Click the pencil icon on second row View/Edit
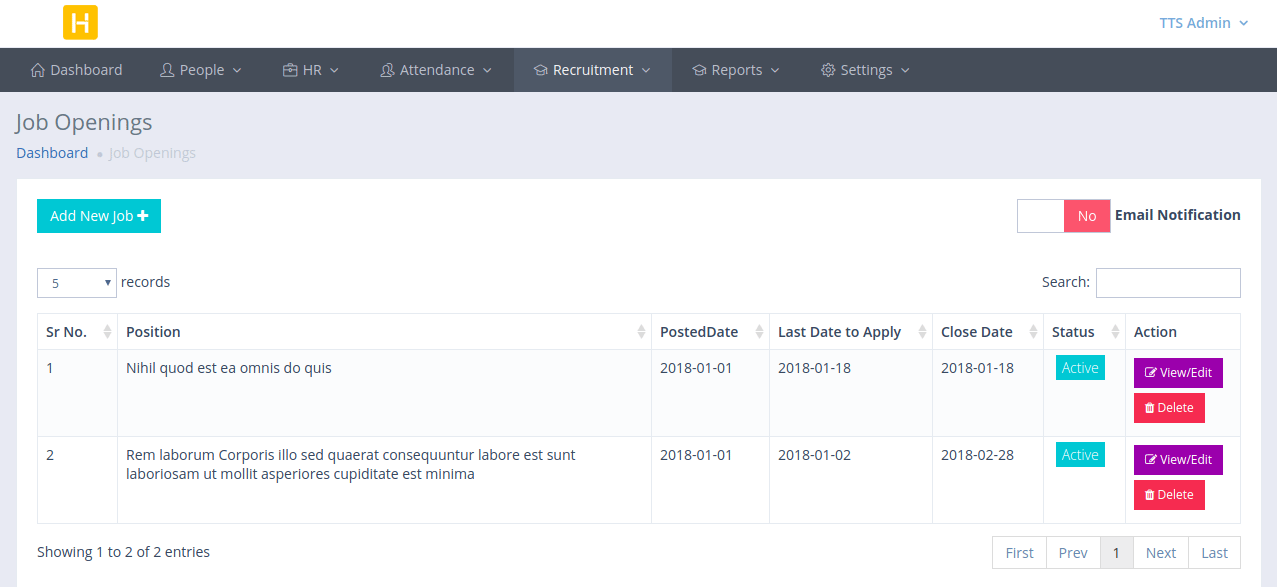The width and height of the screenshot is (1277, 587). tap(1150, 459)
